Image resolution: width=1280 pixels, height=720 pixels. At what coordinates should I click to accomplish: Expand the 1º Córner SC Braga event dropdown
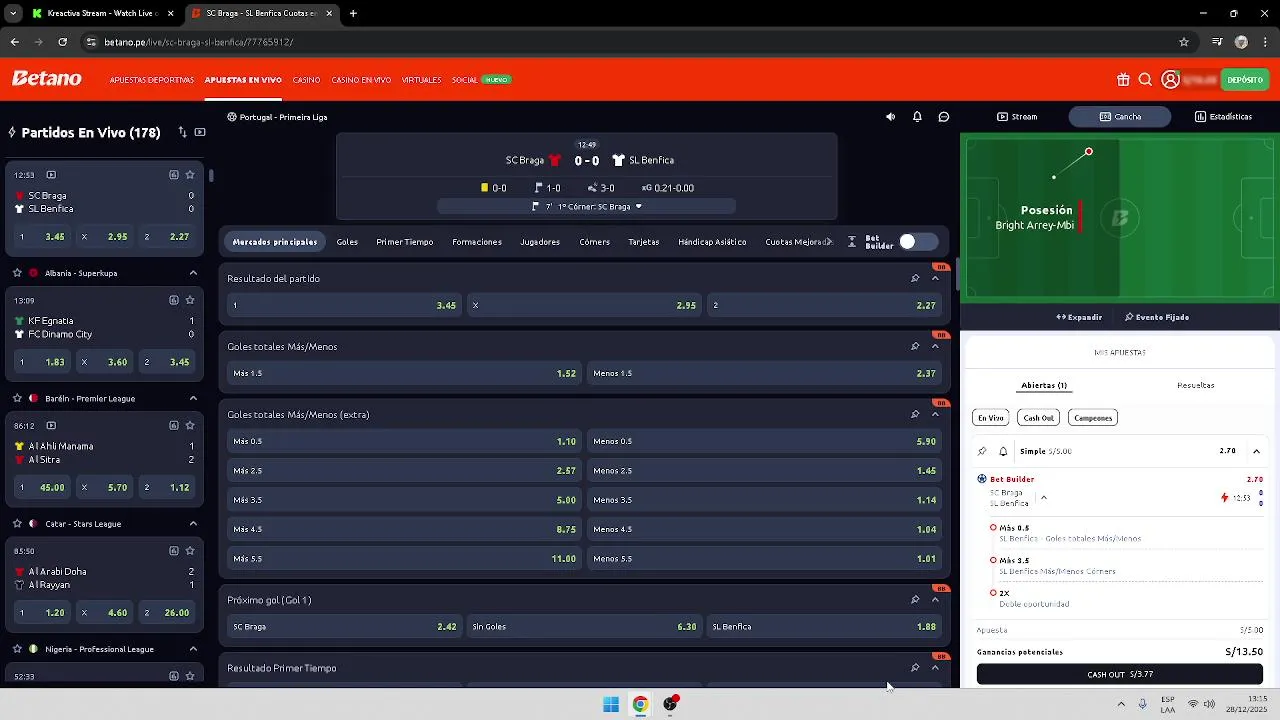click(x=587, y=207)
